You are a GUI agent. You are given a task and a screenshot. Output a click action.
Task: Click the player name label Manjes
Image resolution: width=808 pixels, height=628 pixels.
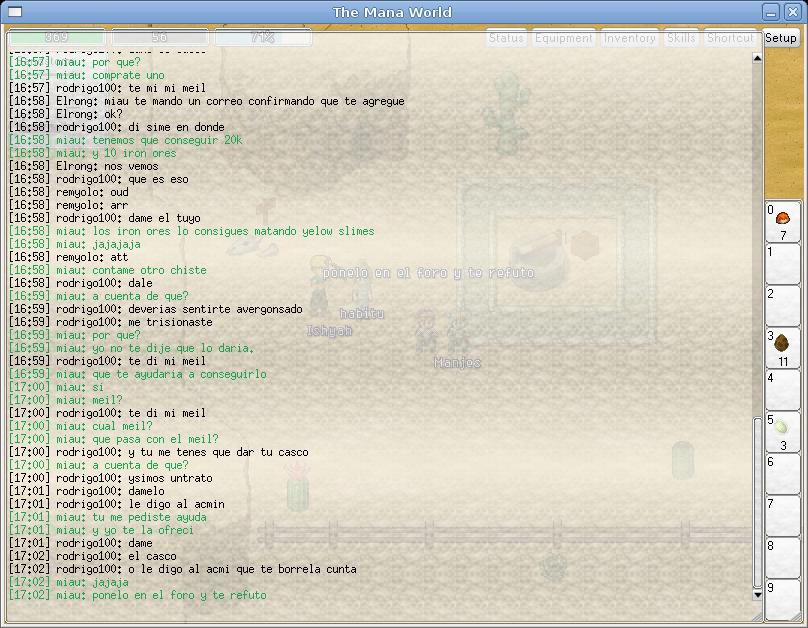tap(457, 363)
